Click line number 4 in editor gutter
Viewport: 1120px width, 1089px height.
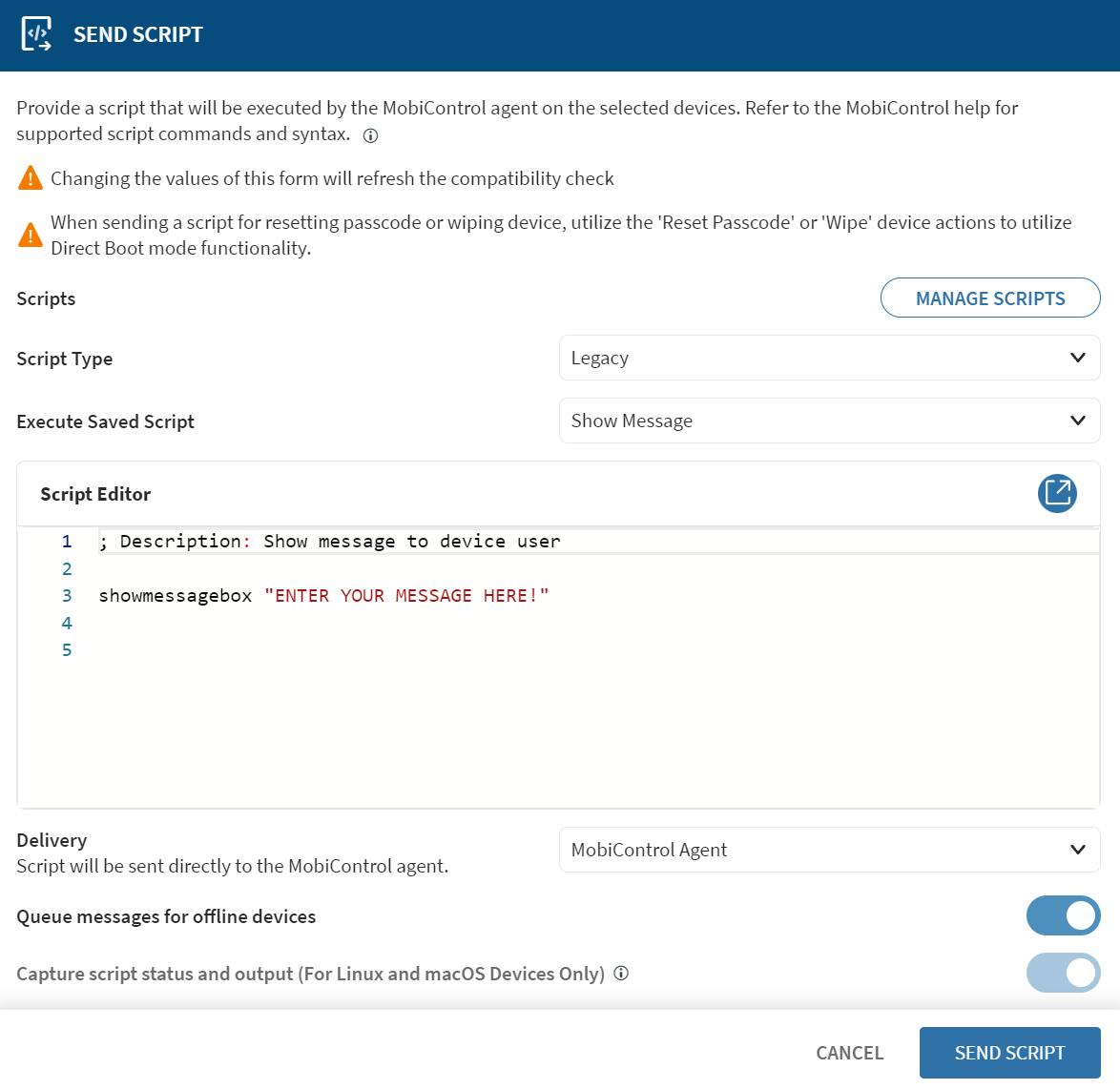[x=67, y=624]
